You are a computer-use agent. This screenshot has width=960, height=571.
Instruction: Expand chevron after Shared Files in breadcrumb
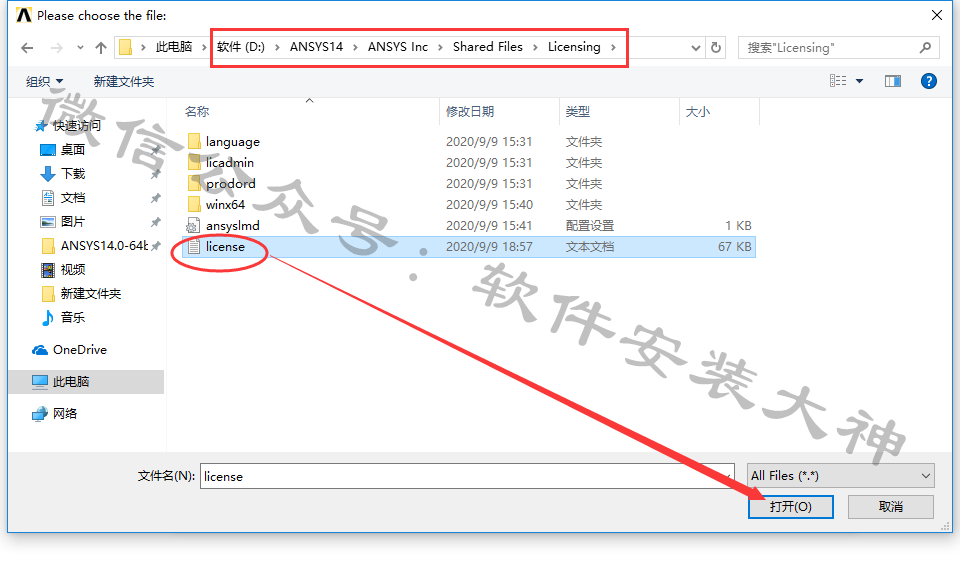(x=535, y=47)
